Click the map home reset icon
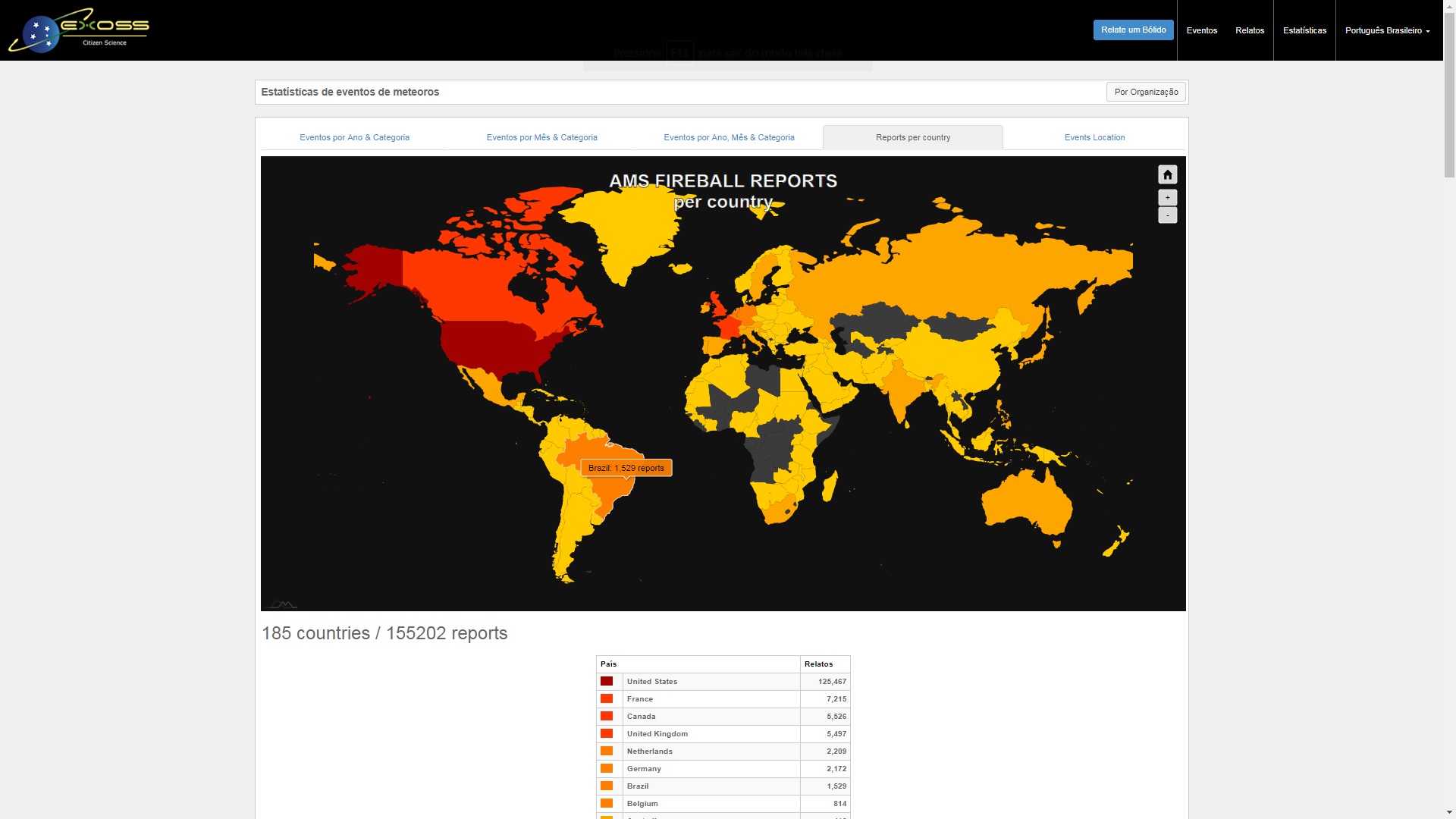1456x819 pixels. tap(1167, 175)
